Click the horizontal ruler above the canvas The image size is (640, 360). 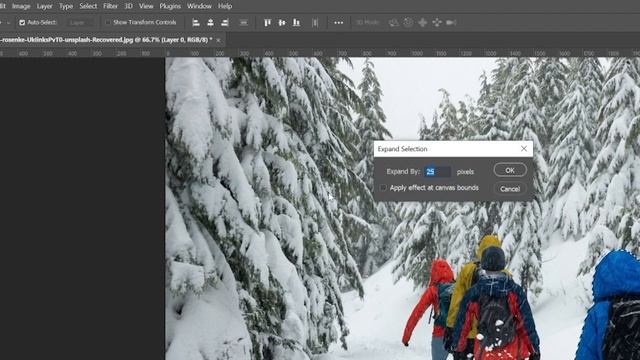click(320, 53)
